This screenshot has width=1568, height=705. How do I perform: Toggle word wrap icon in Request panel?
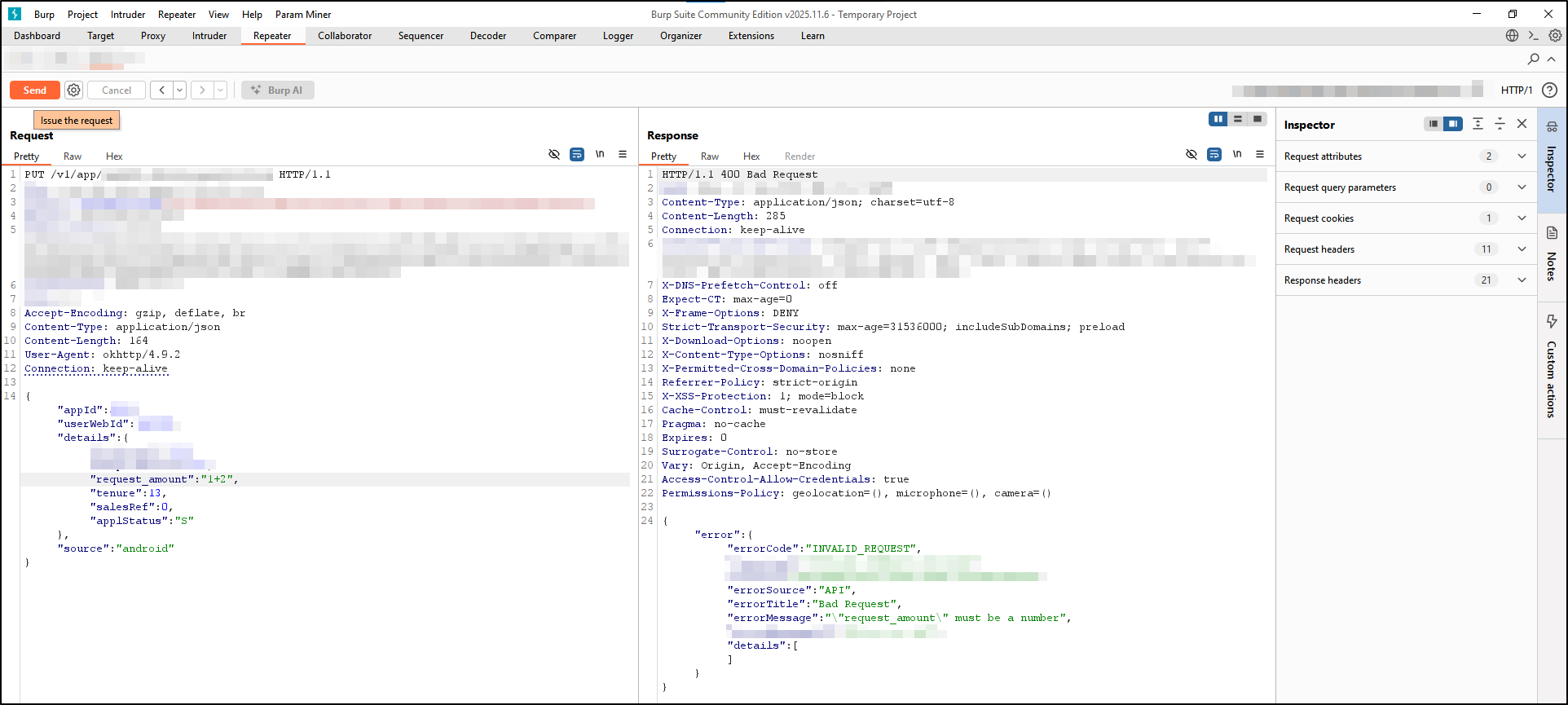pyautogui.click(x=577, y=154)
